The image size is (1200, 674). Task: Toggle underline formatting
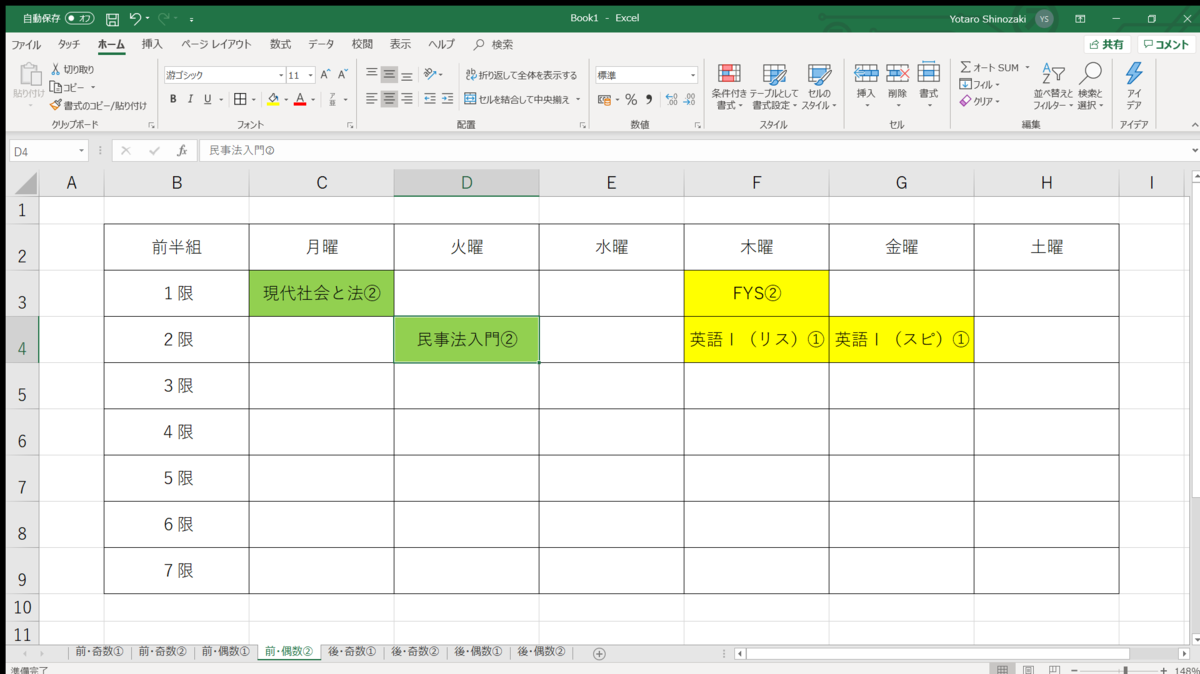207,99
